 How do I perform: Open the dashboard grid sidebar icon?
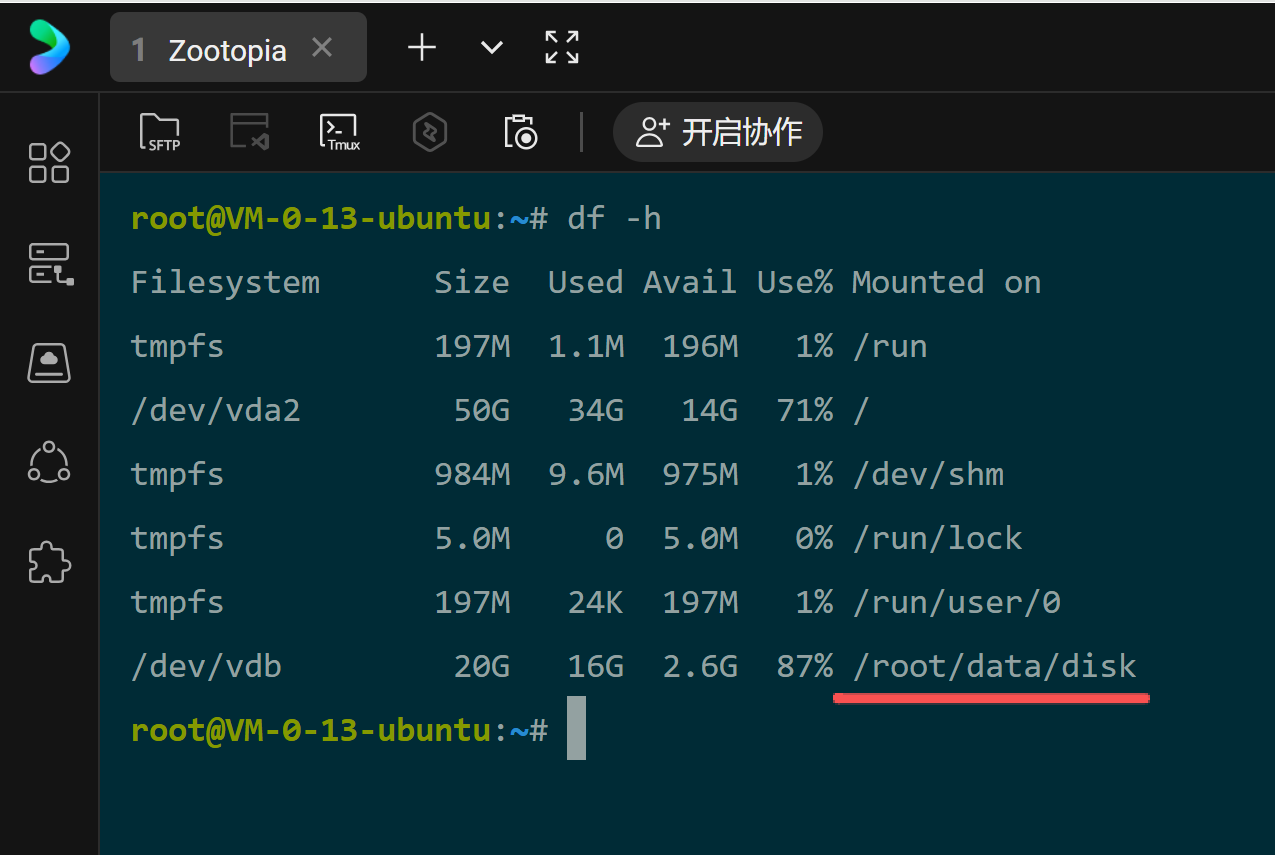tap(49, 162)
